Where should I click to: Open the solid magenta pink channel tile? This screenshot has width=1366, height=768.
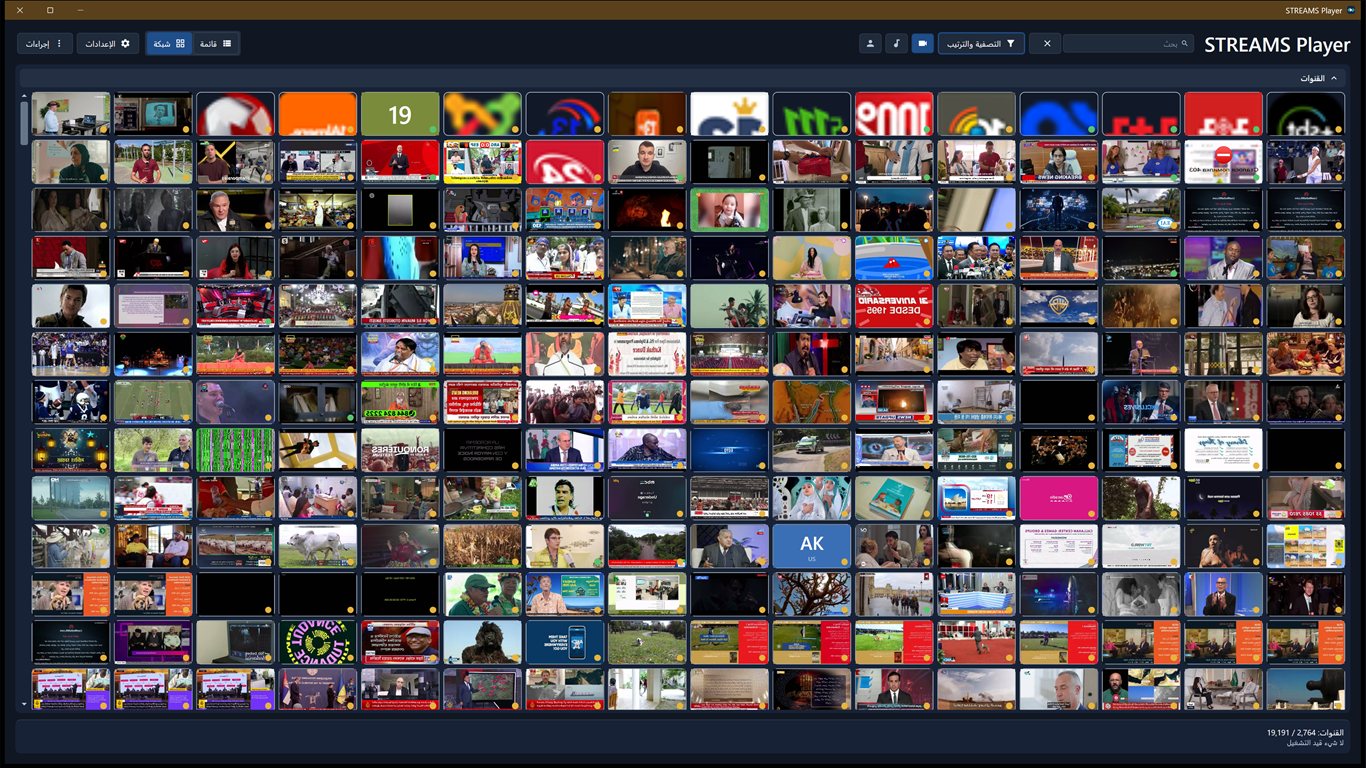(1058, 498)
